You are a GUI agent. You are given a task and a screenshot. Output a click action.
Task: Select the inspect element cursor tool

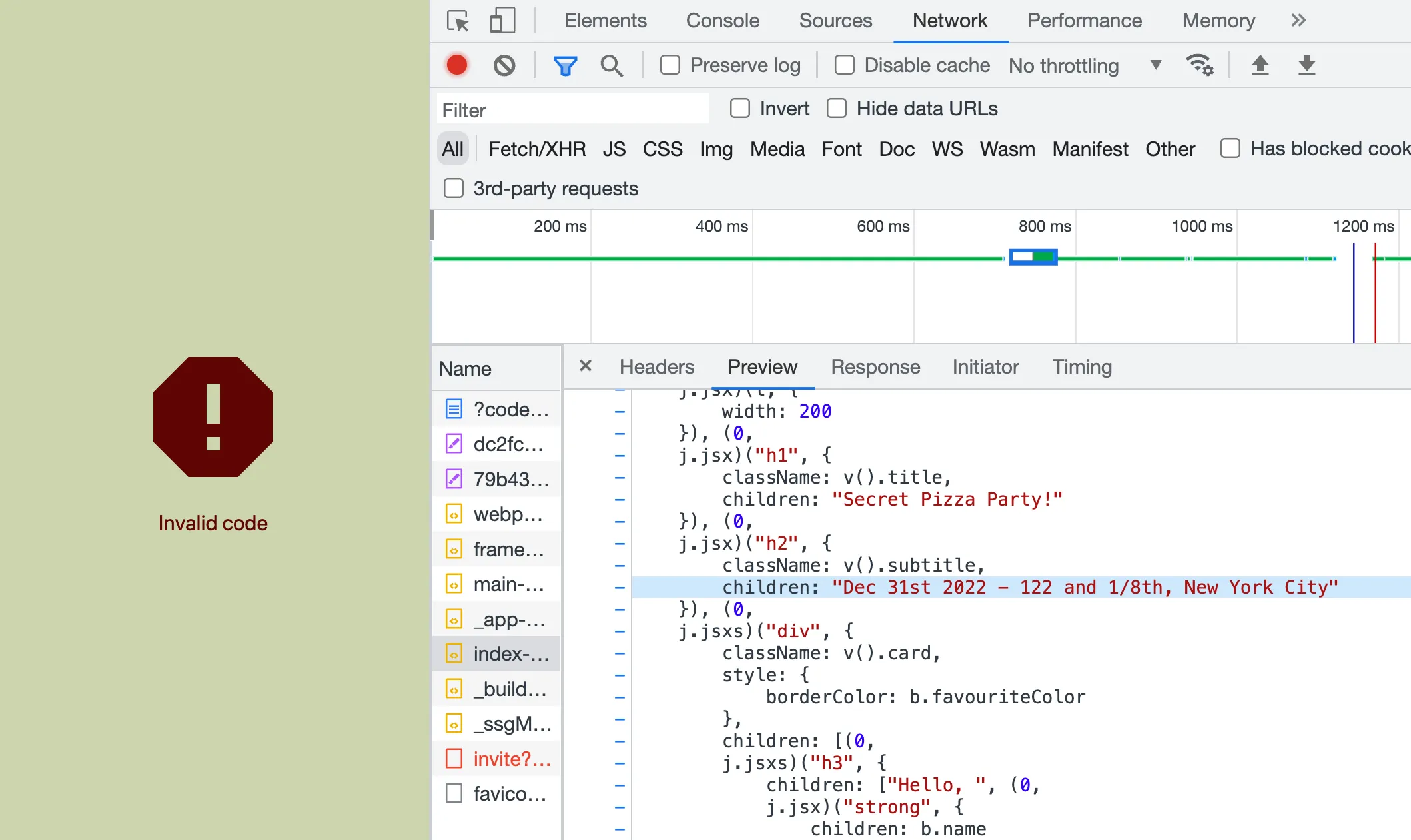pyautogui.click(x=457, y=21)
